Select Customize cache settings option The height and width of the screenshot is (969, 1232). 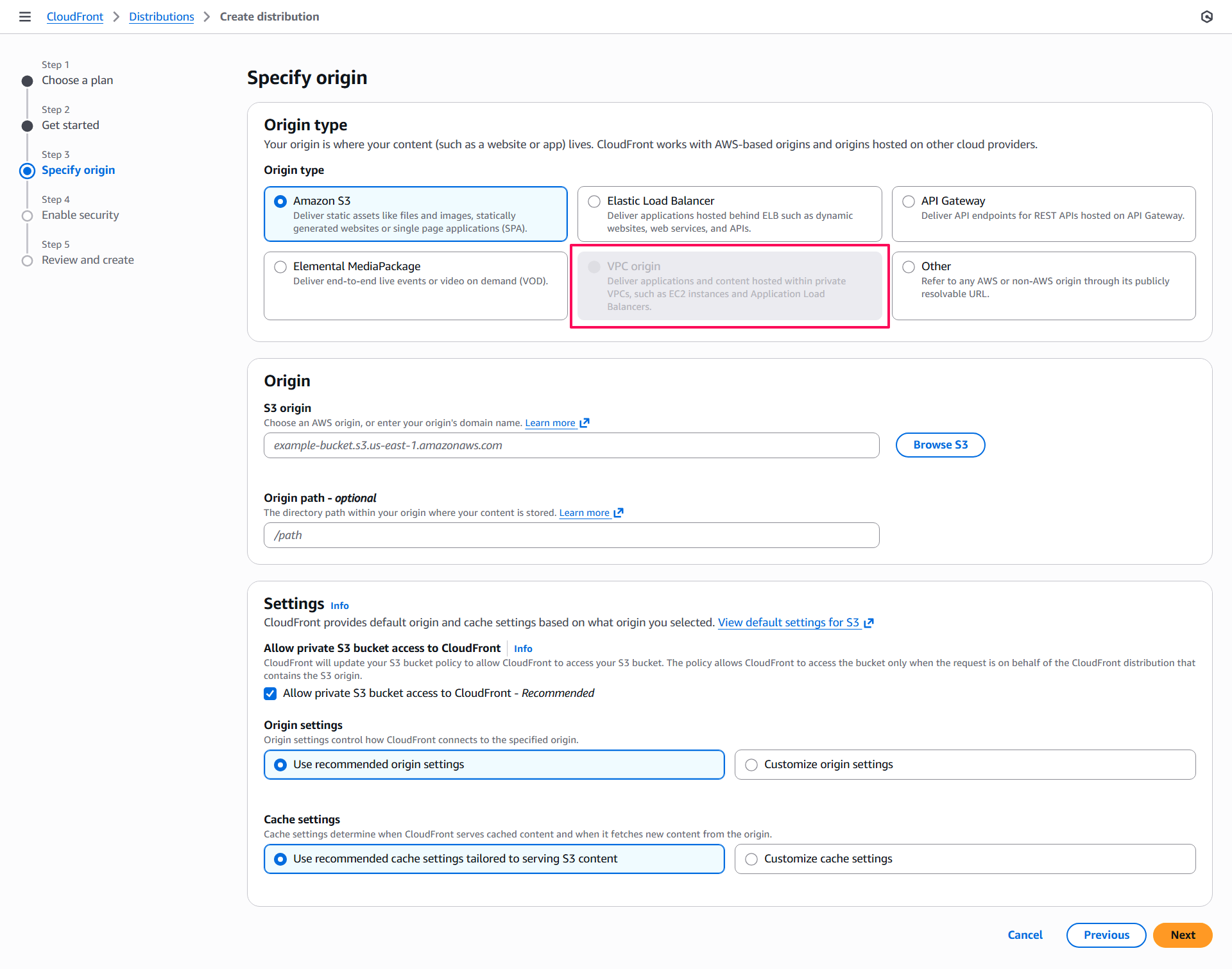[751, 859]
